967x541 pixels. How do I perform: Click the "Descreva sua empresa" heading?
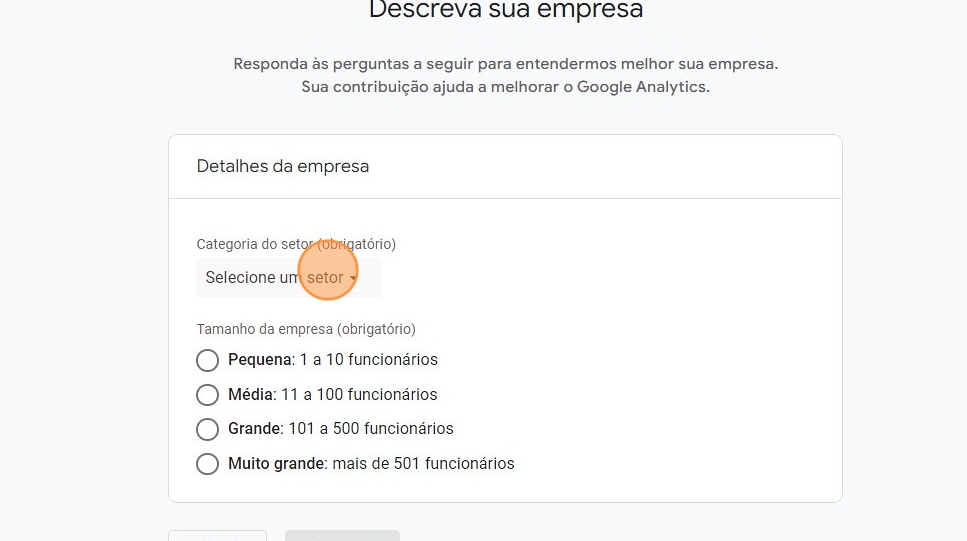pyautogui.click(x=505, y=12)
